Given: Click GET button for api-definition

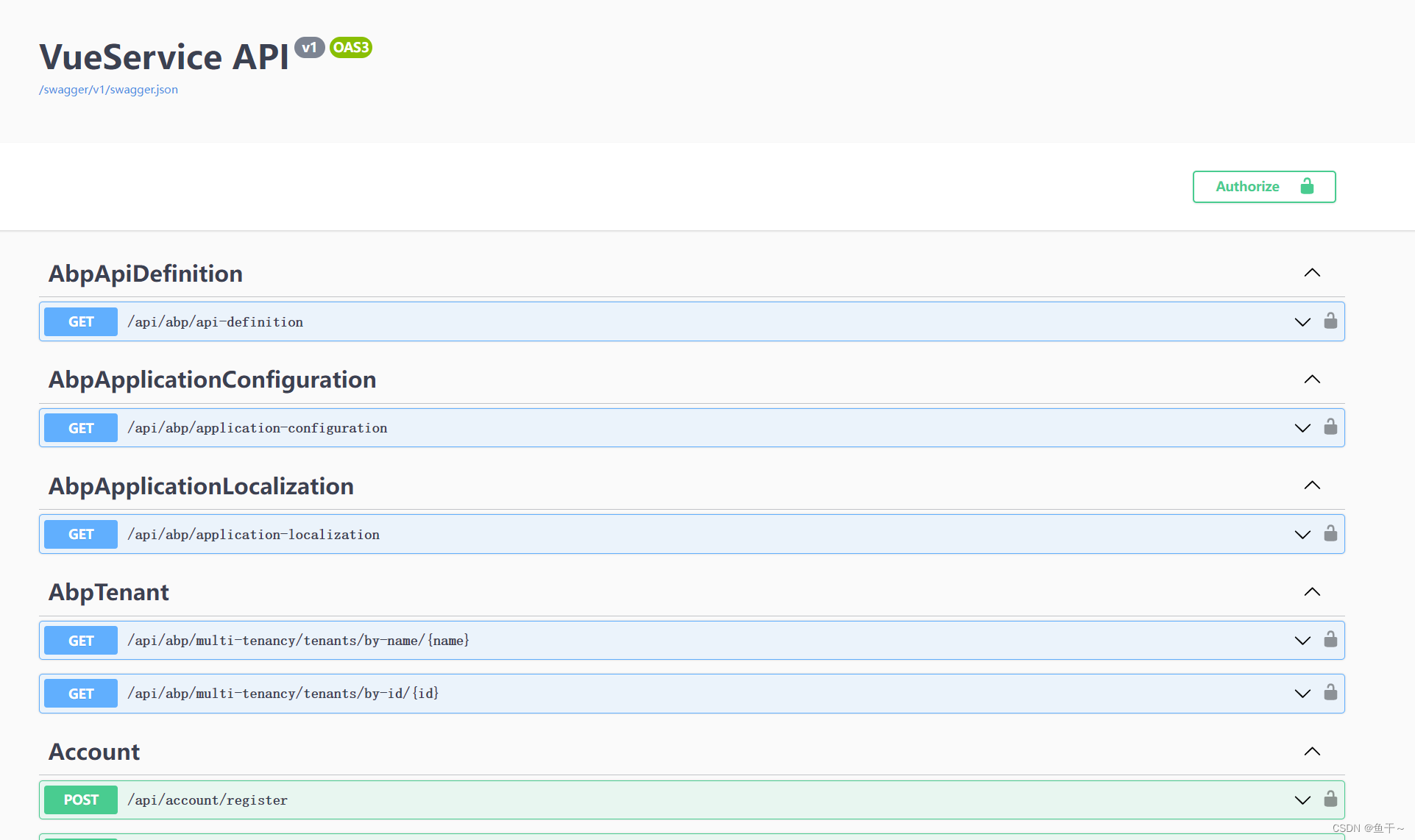Looking at the screenshot, I should (81, 321).
